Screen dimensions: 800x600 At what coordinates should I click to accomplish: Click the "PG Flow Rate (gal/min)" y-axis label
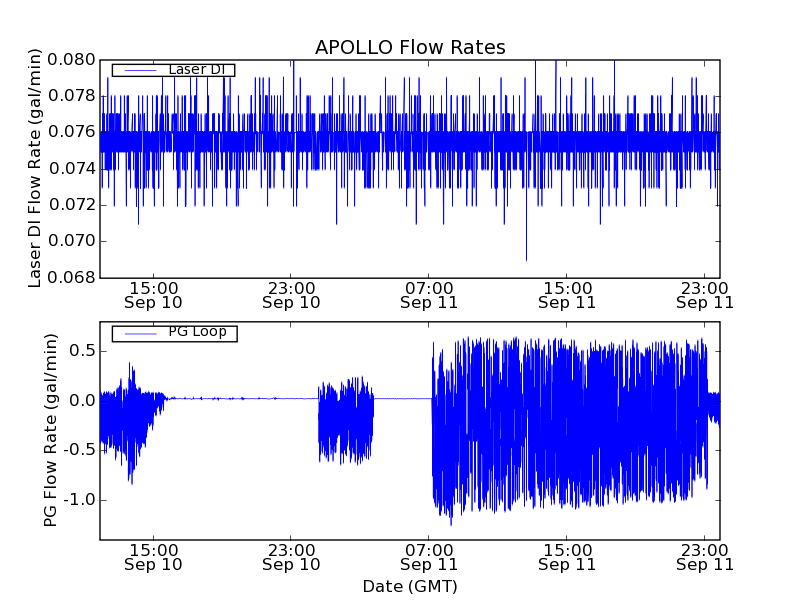(50, 431)
